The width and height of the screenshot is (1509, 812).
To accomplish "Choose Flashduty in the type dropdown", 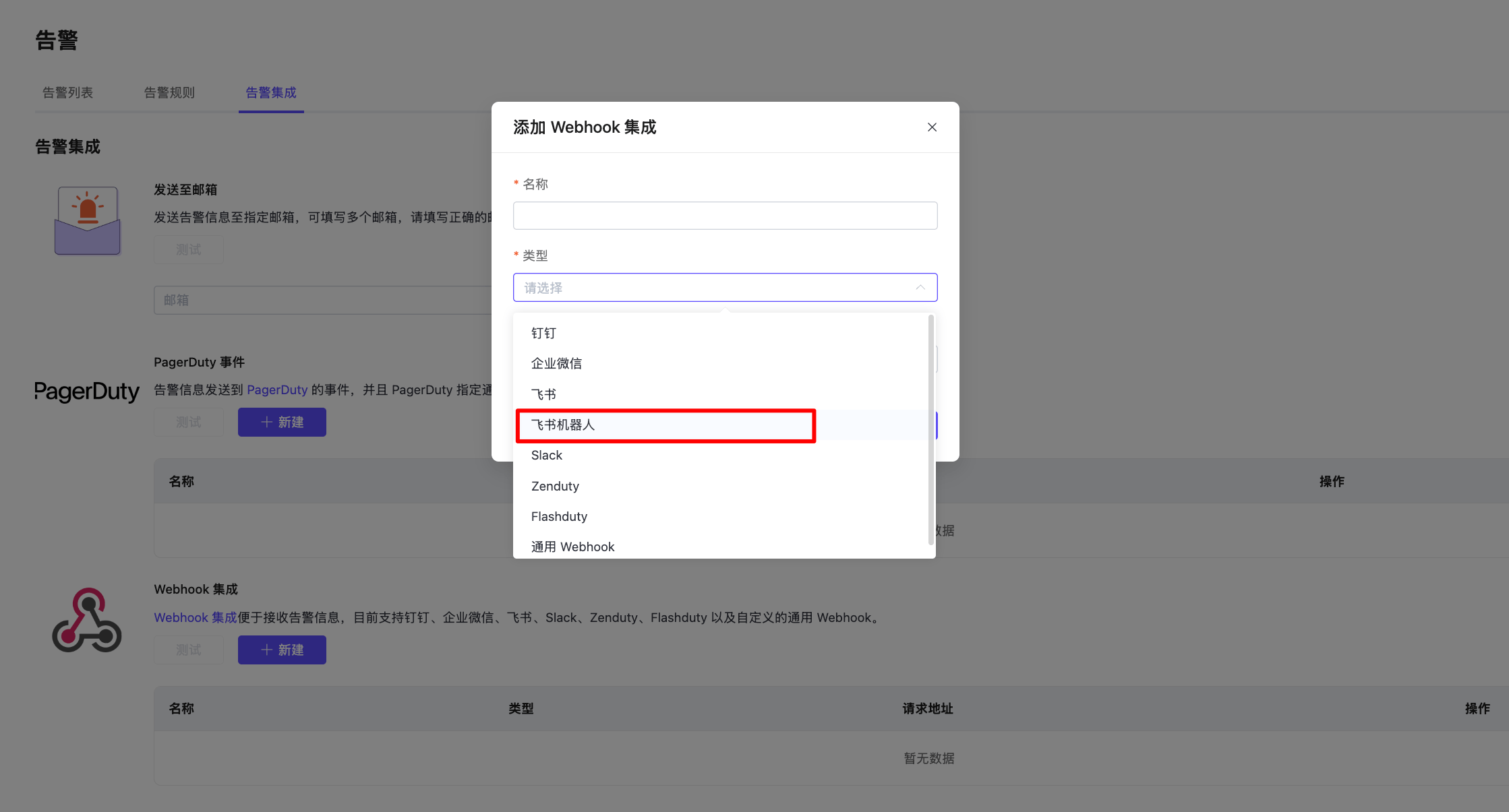I will [x=720, y=516].
